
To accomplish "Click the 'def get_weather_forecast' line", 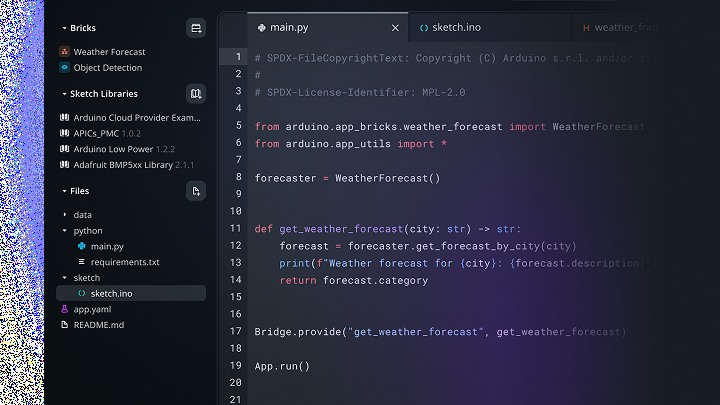I will 388,229.
